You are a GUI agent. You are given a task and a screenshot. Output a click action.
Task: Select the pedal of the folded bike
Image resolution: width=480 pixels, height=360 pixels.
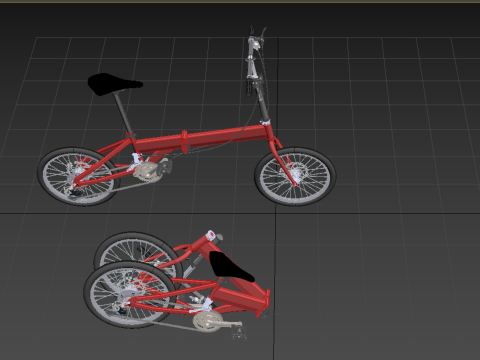pyautogui.click(x=240, y=334)
